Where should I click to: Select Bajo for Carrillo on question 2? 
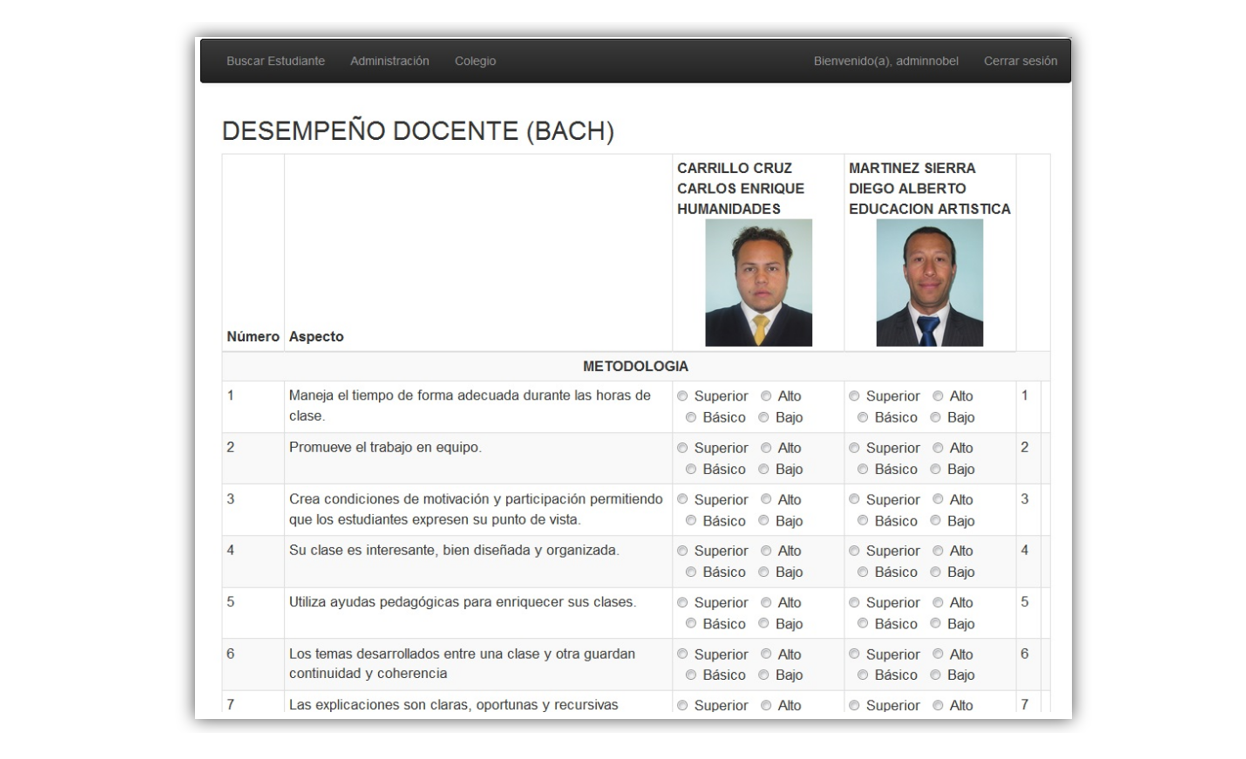764,470
